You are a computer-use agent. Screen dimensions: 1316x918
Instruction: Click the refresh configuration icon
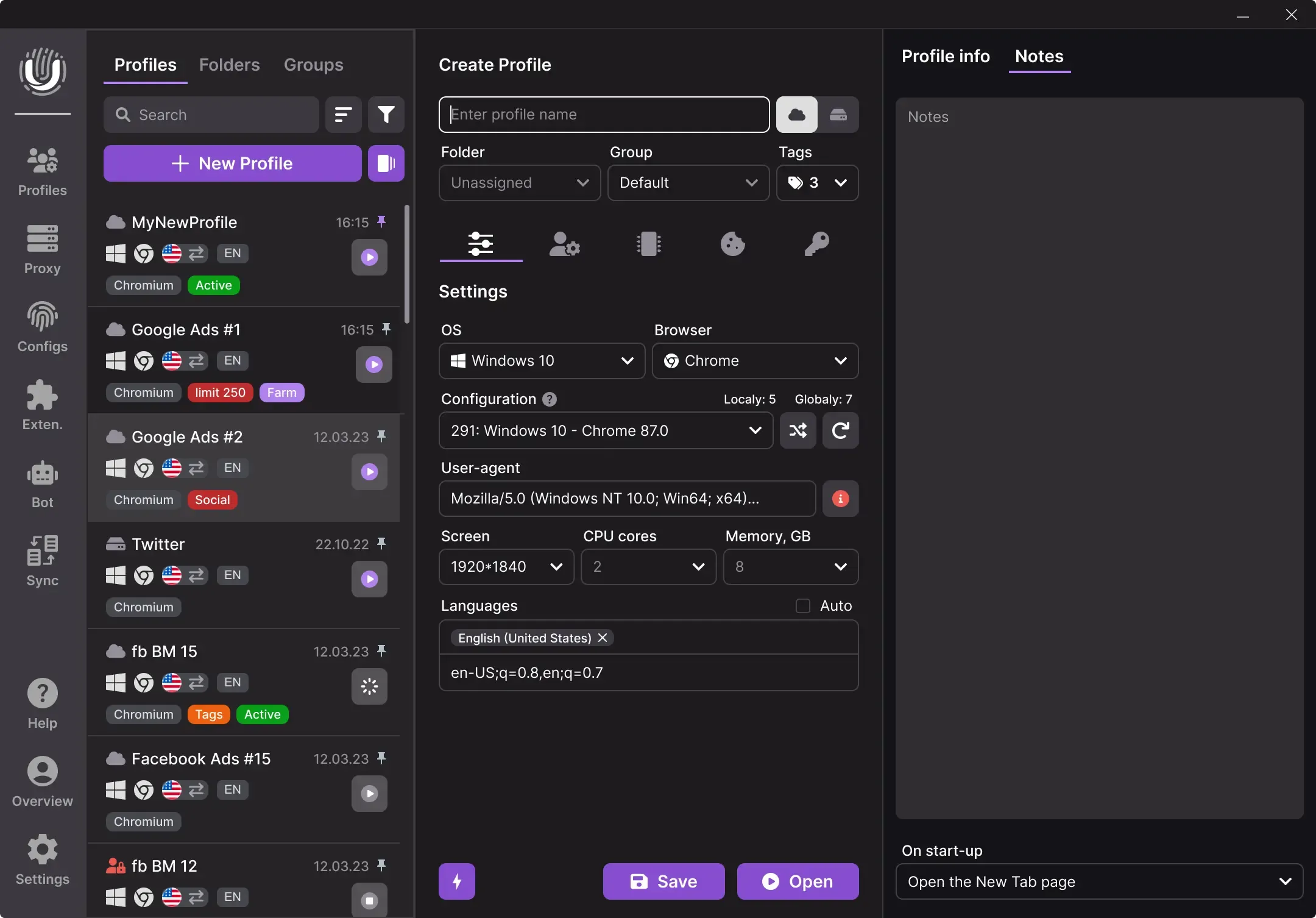pos(840,431)
